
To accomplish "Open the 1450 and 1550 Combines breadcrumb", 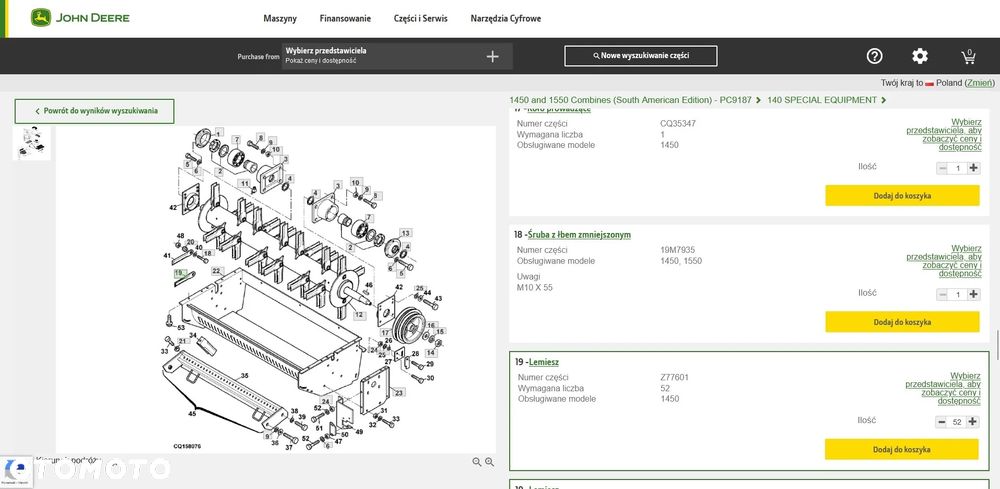I will tap(630, 100).
